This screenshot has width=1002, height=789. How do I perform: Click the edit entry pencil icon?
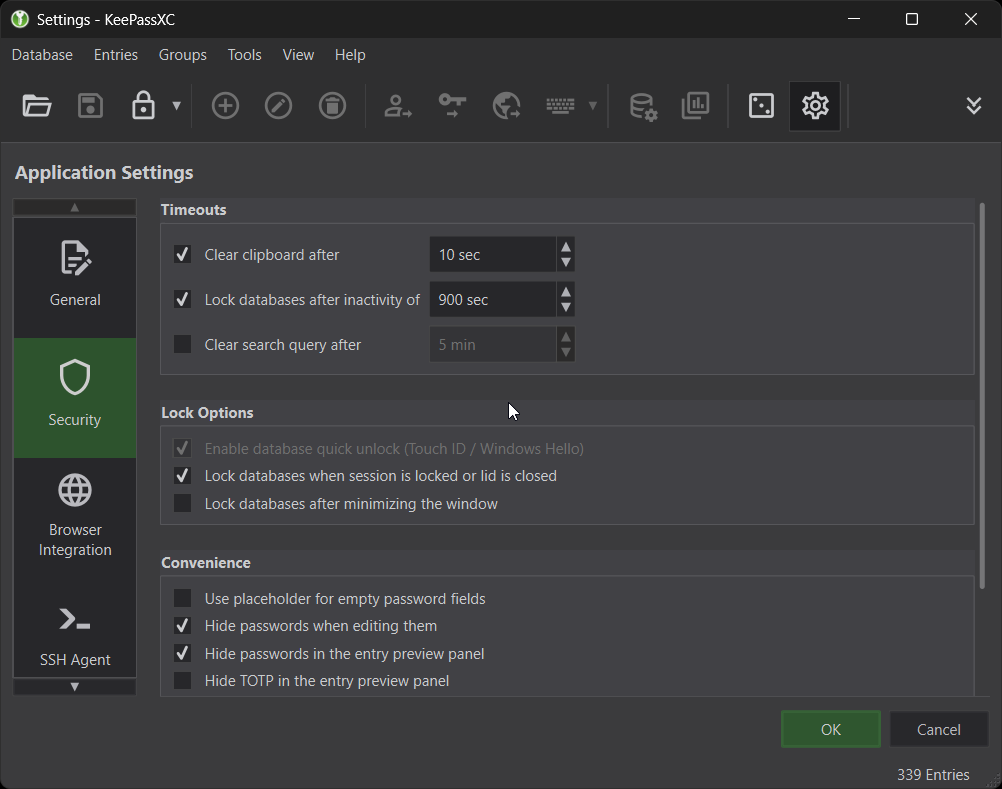click(x=279, y=105)
